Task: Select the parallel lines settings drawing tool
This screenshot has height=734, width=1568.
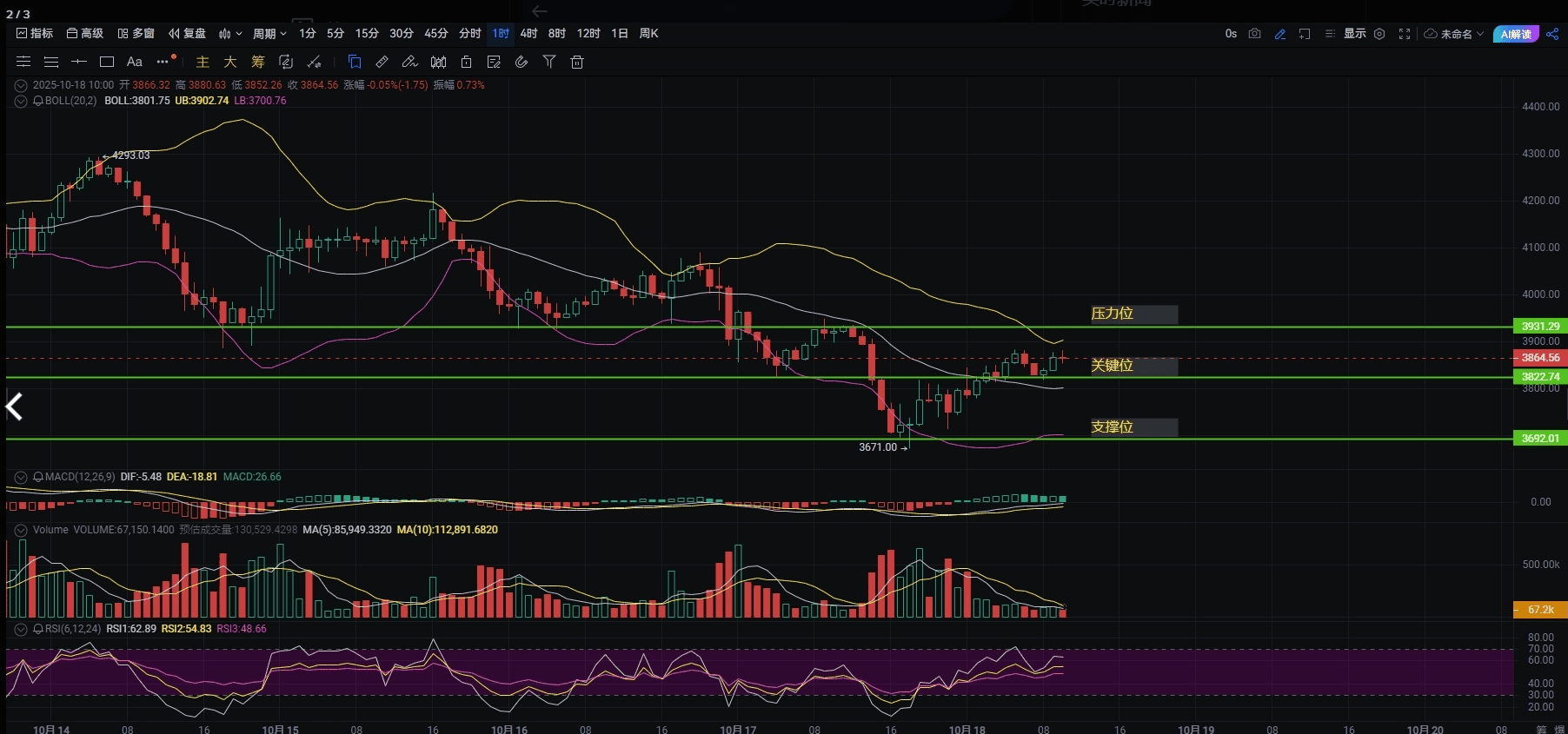Action: (23, 62)
